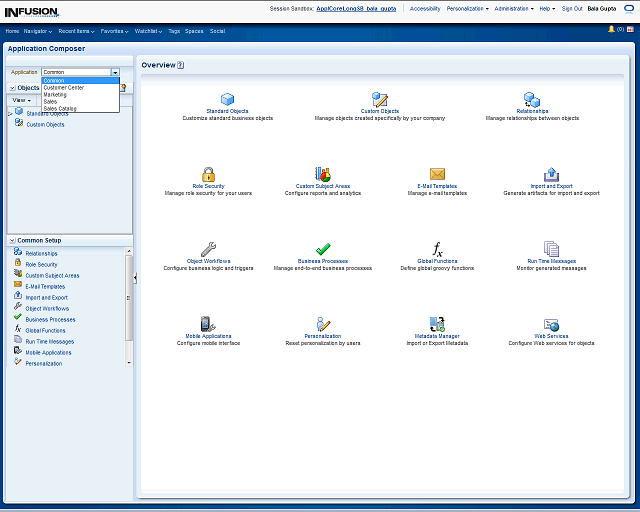Click the Role Security padlock icon
Screen dimensions: 640x512
coord(208,174)
